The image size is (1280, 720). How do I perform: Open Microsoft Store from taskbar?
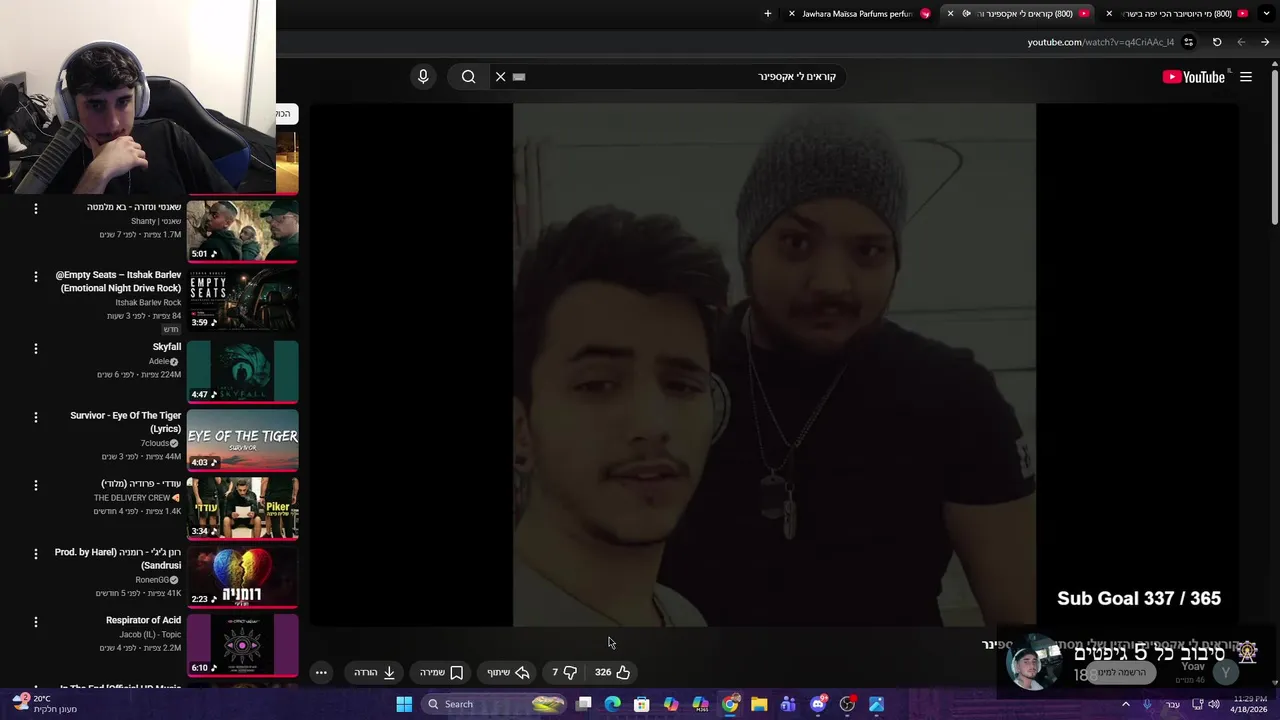pos(642,704)
